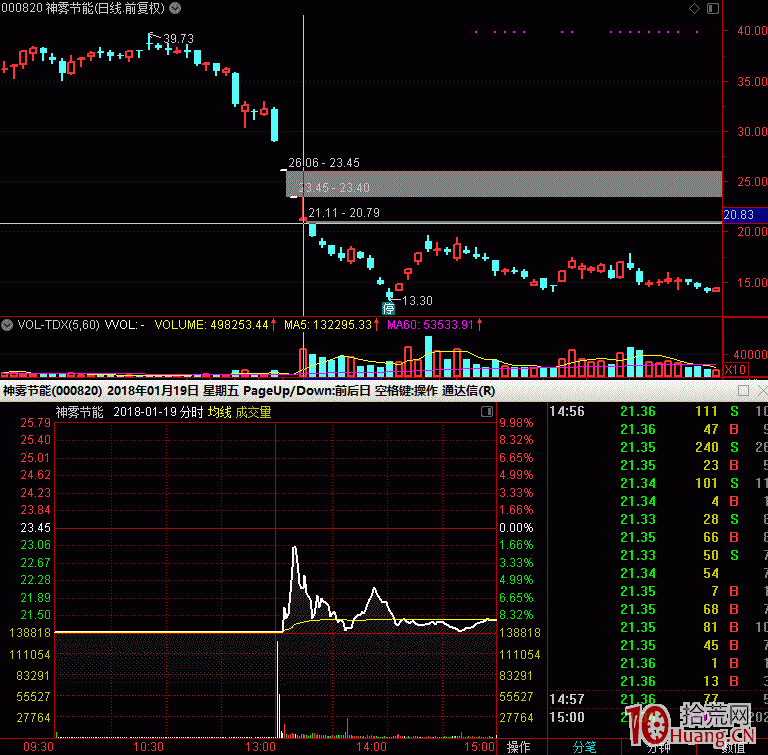Click the 39.73 high price label
768x755 pixels.
pos(178,38)
